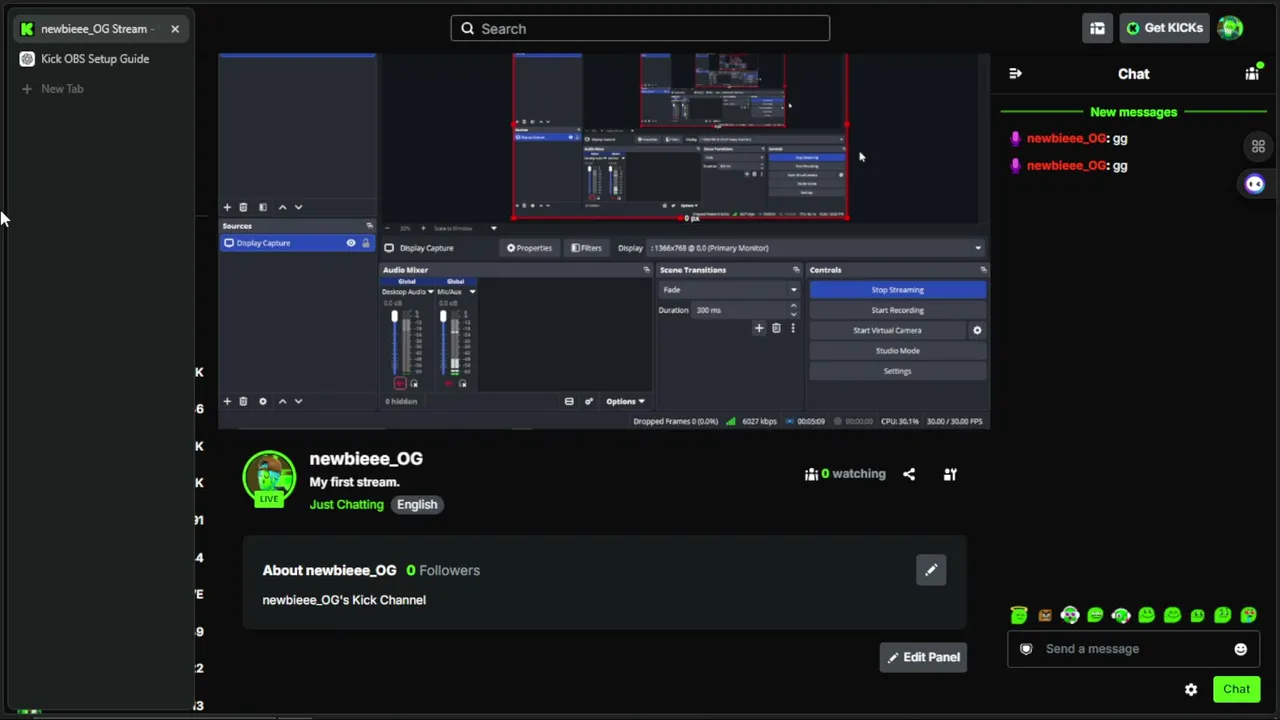Open chat settings gear icon

(1191, 689)
